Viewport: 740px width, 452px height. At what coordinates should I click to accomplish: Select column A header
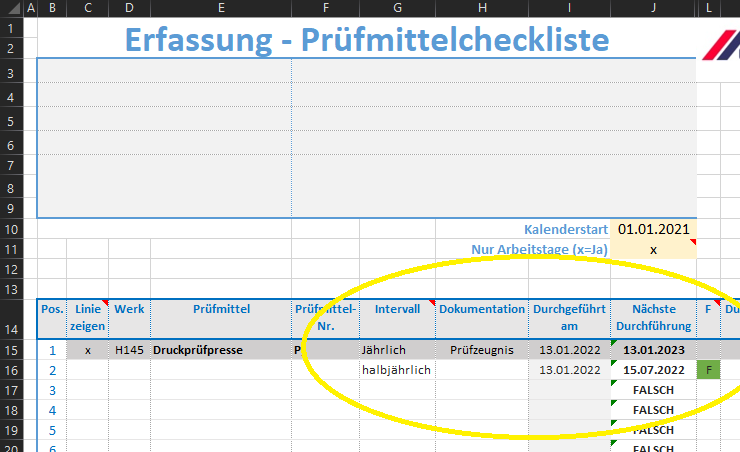[x=31, y=8]
